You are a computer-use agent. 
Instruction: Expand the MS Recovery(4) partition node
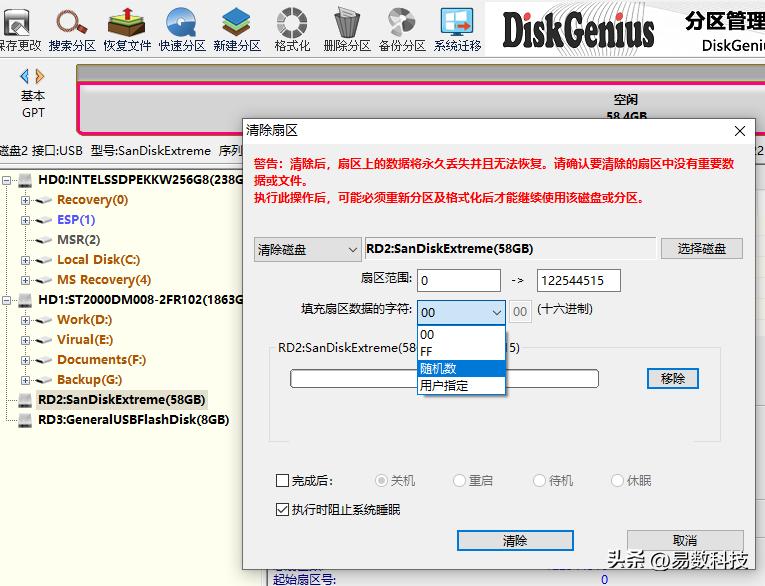point(25,280)
